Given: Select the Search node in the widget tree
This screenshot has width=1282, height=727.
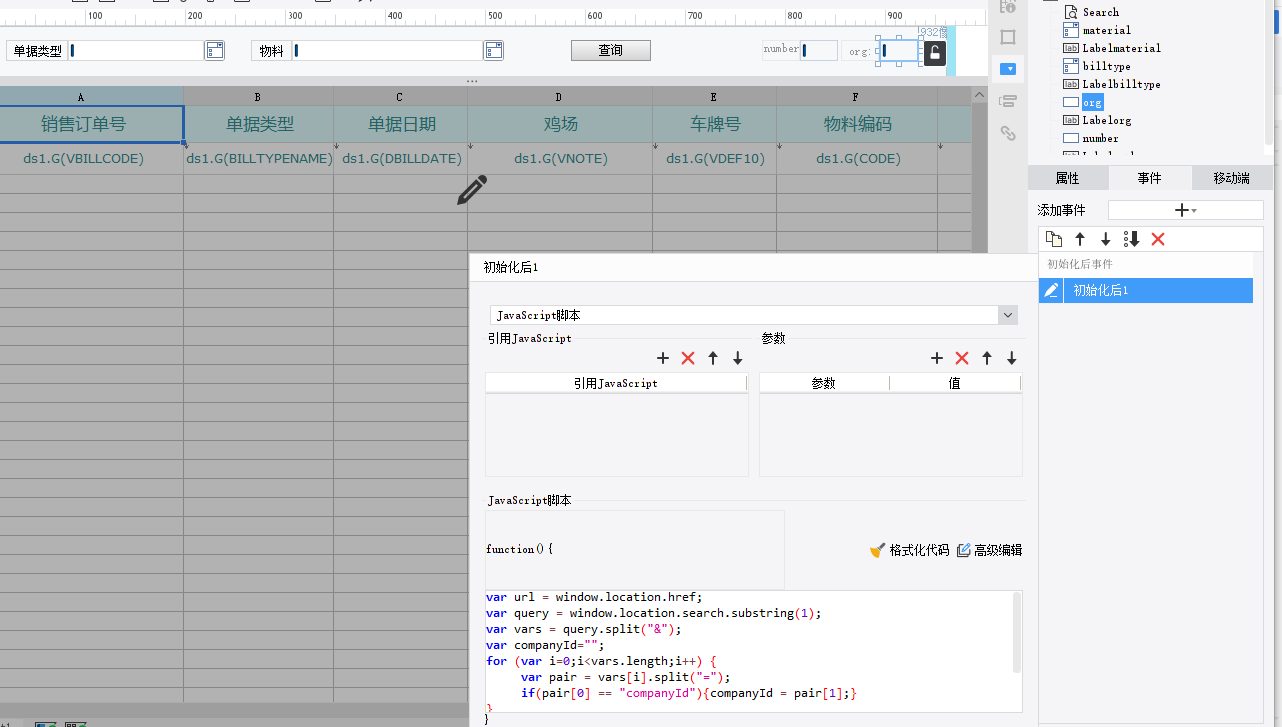Looking at the screenshot, I should point(1100,12).
